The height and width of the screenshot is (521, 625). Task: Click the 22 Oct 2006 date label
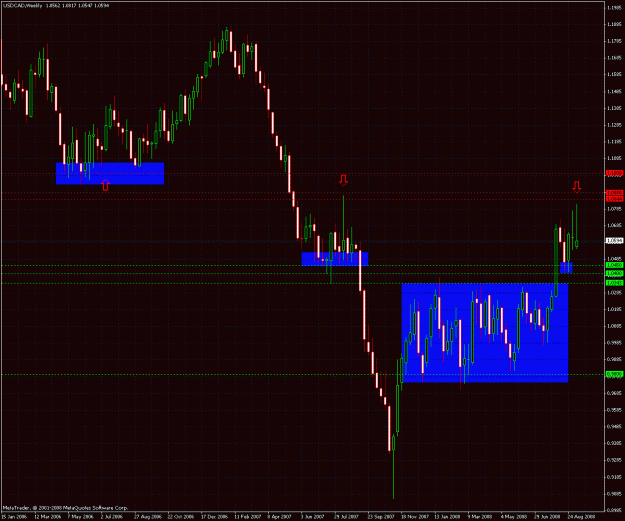(181, 517)
